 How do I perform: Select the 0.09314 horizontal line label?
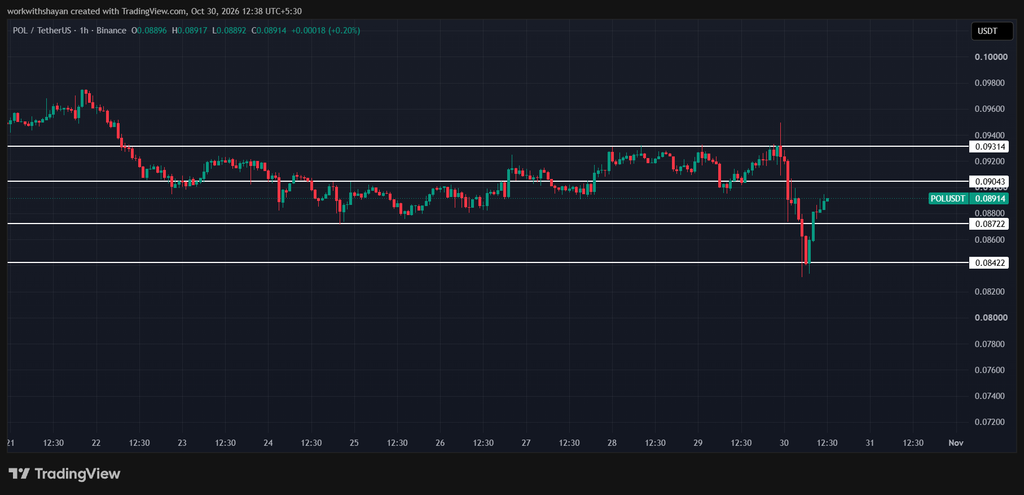[x=989, y=146]
